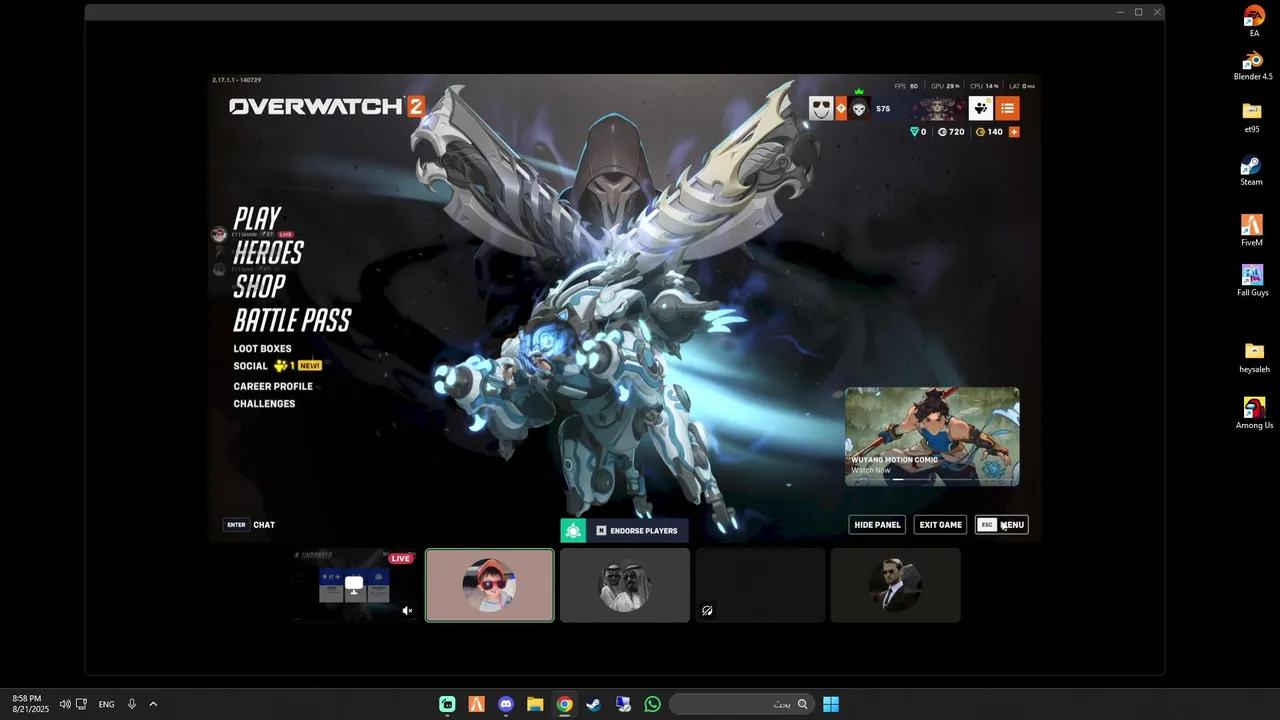1280x720 pixels.
Task: Open WhatsApp from the taskbar
Action: point(653,704)
